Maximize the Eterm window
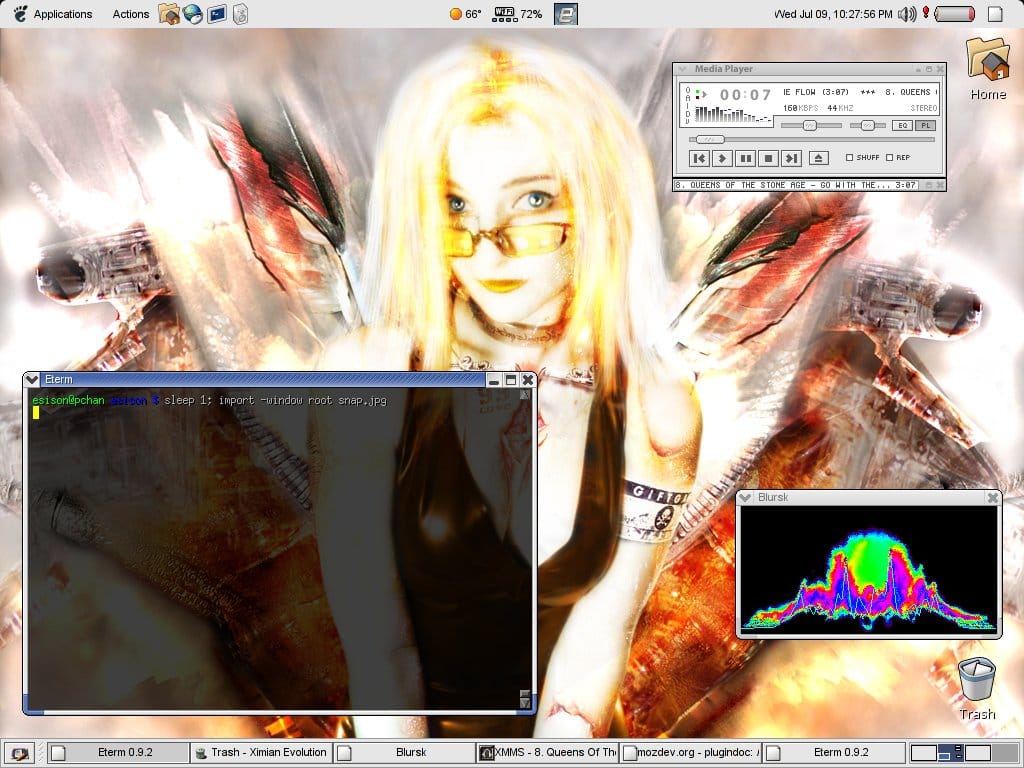Image resolution: width=1024 pixels, height=768 pixels. tap(511, 379)
